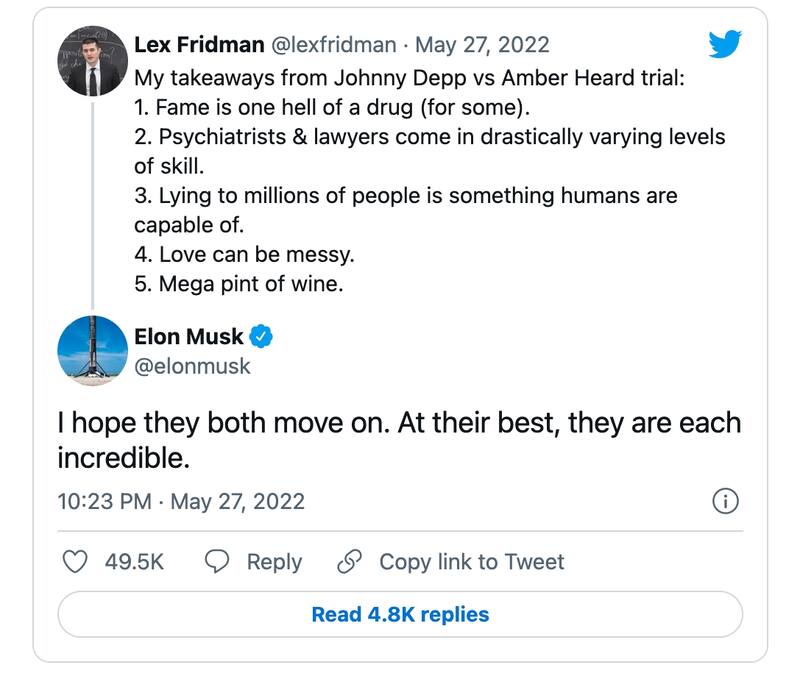Screen dimensions: 800x690
Task: Click the May 27, 2022 date beside @lexfridman
Action: tap(482, 45)
